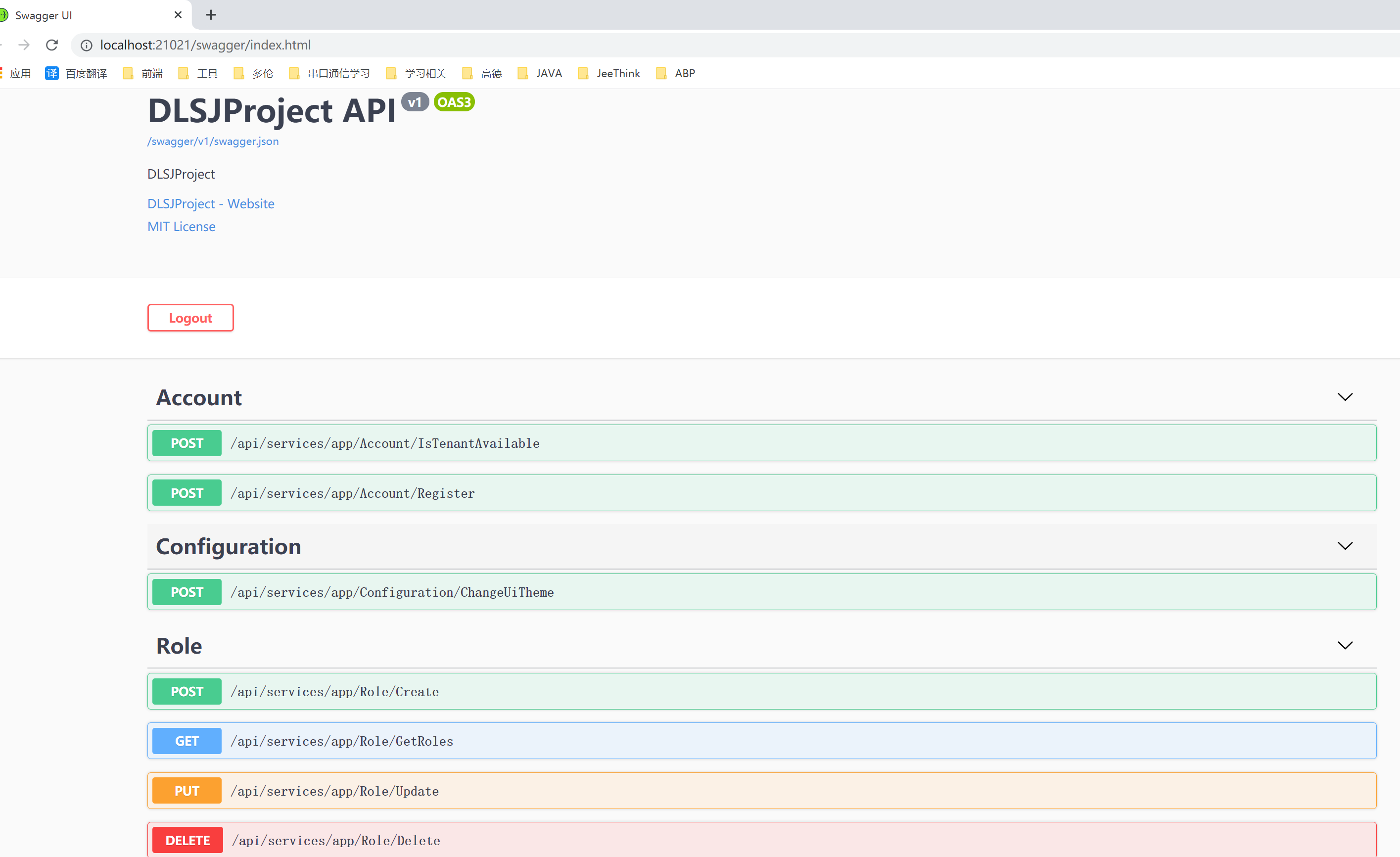Open the JAVA bookmarks folder
This screenshot has height=857, width=1400.
pos(548,73)
